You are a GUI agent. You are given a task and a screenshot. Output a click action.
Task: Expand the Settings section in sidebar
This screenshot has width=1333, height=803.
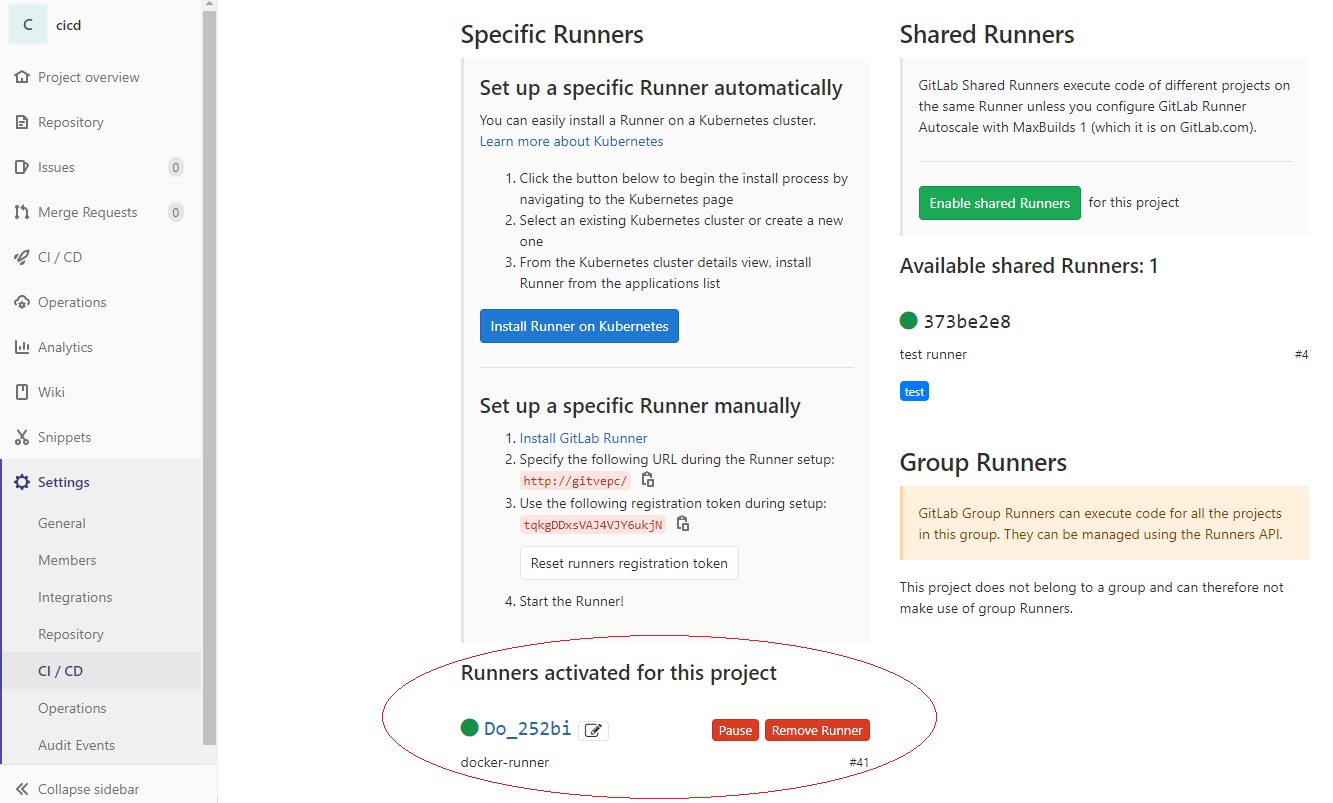(63, 482)
